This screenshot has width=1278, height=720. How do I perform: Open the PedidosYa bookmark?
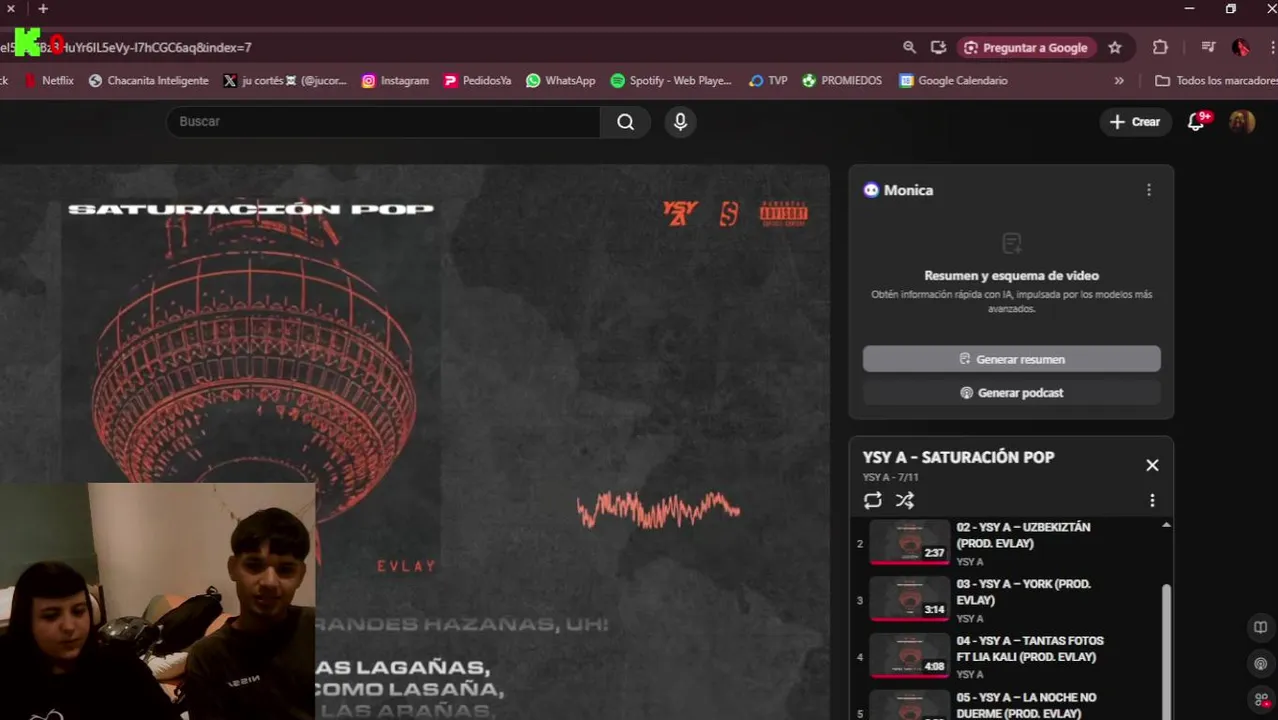tap(477, 81)
